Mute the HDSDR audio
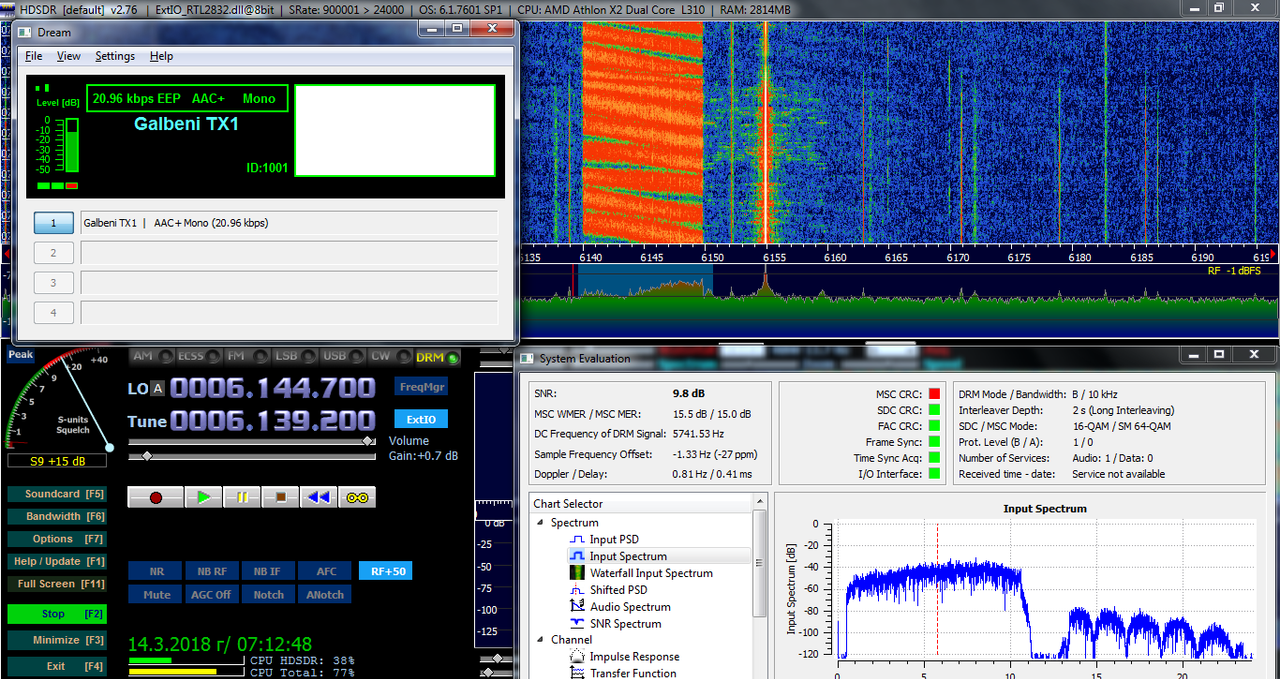Image resolution: width=1280 pixels, height=679 pixels. pyautogui.click(x=156, y=594)
